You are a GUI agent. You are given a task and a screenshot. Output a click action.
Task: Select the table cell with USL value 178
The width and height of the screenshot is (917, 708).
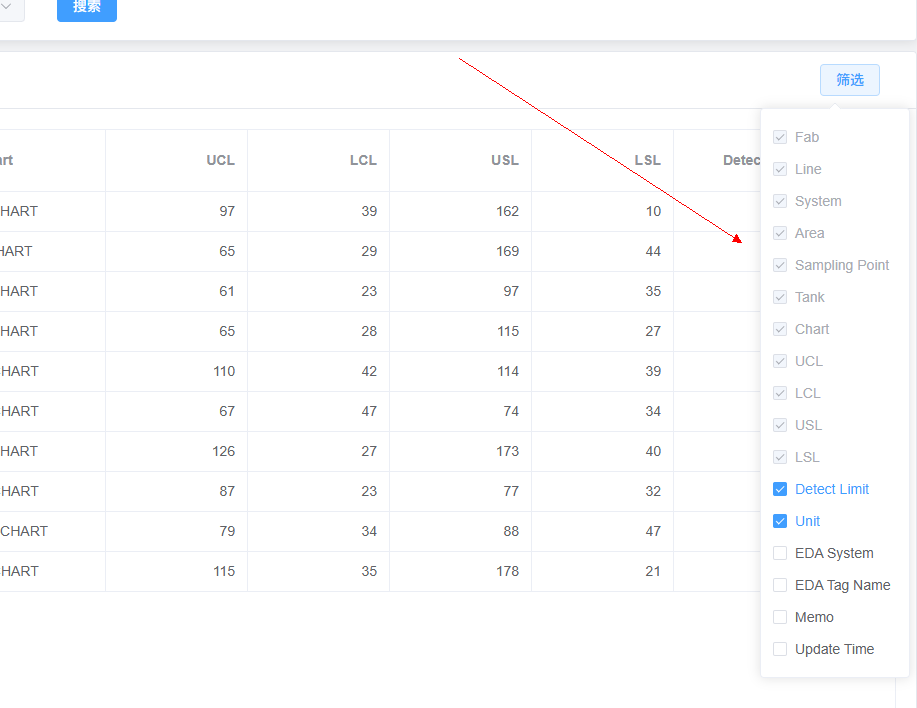(507, 571)
